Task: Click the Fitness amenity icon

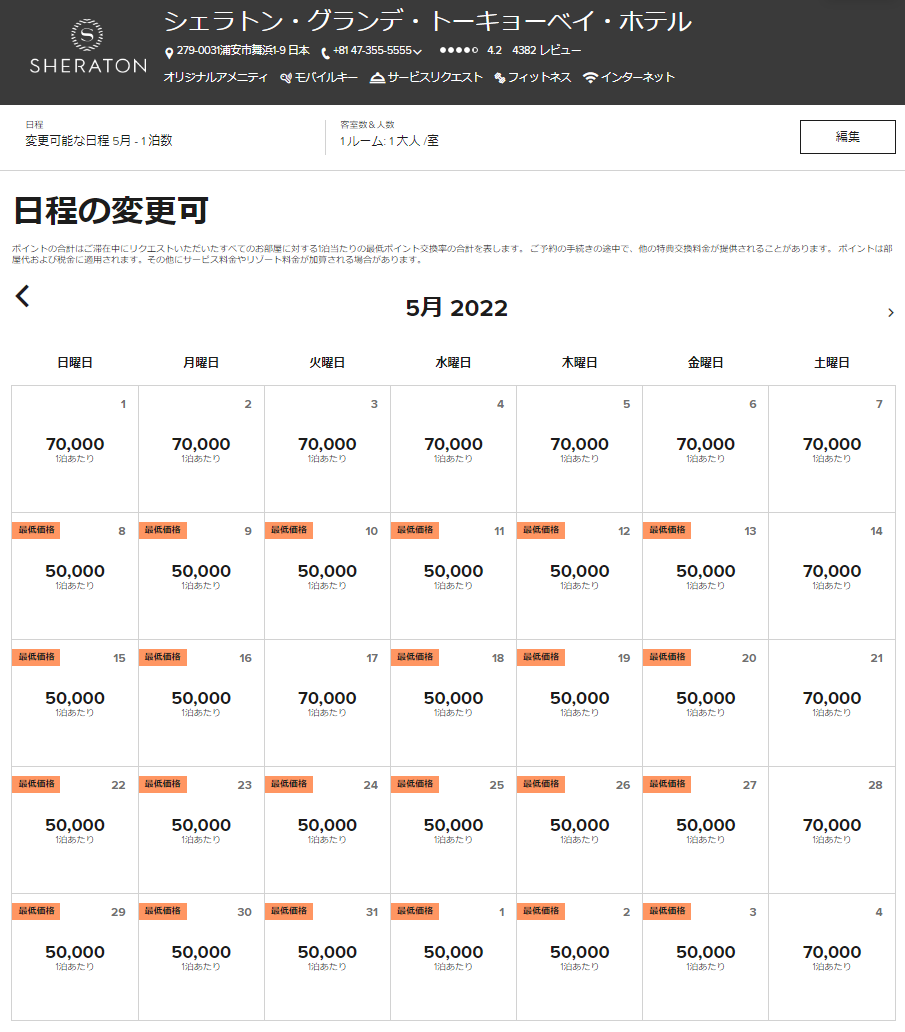Action: click(500, 78)
